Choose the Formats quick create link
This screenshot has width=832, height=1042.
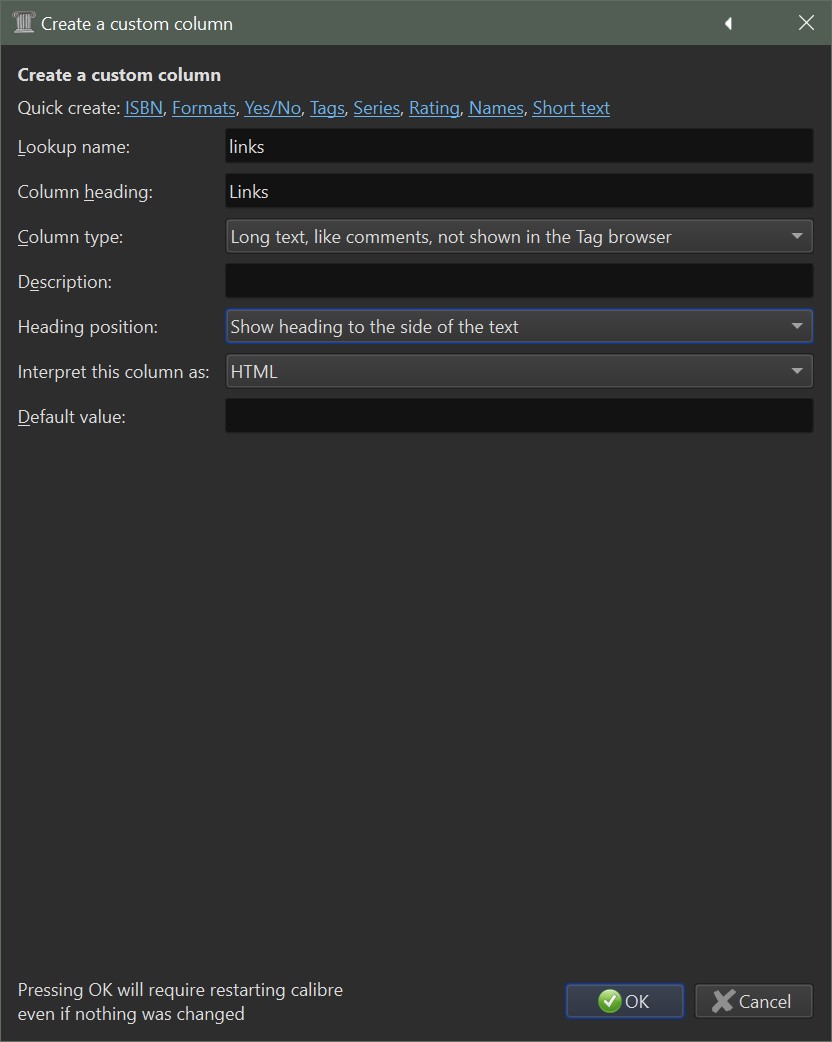tap(204, 108)
